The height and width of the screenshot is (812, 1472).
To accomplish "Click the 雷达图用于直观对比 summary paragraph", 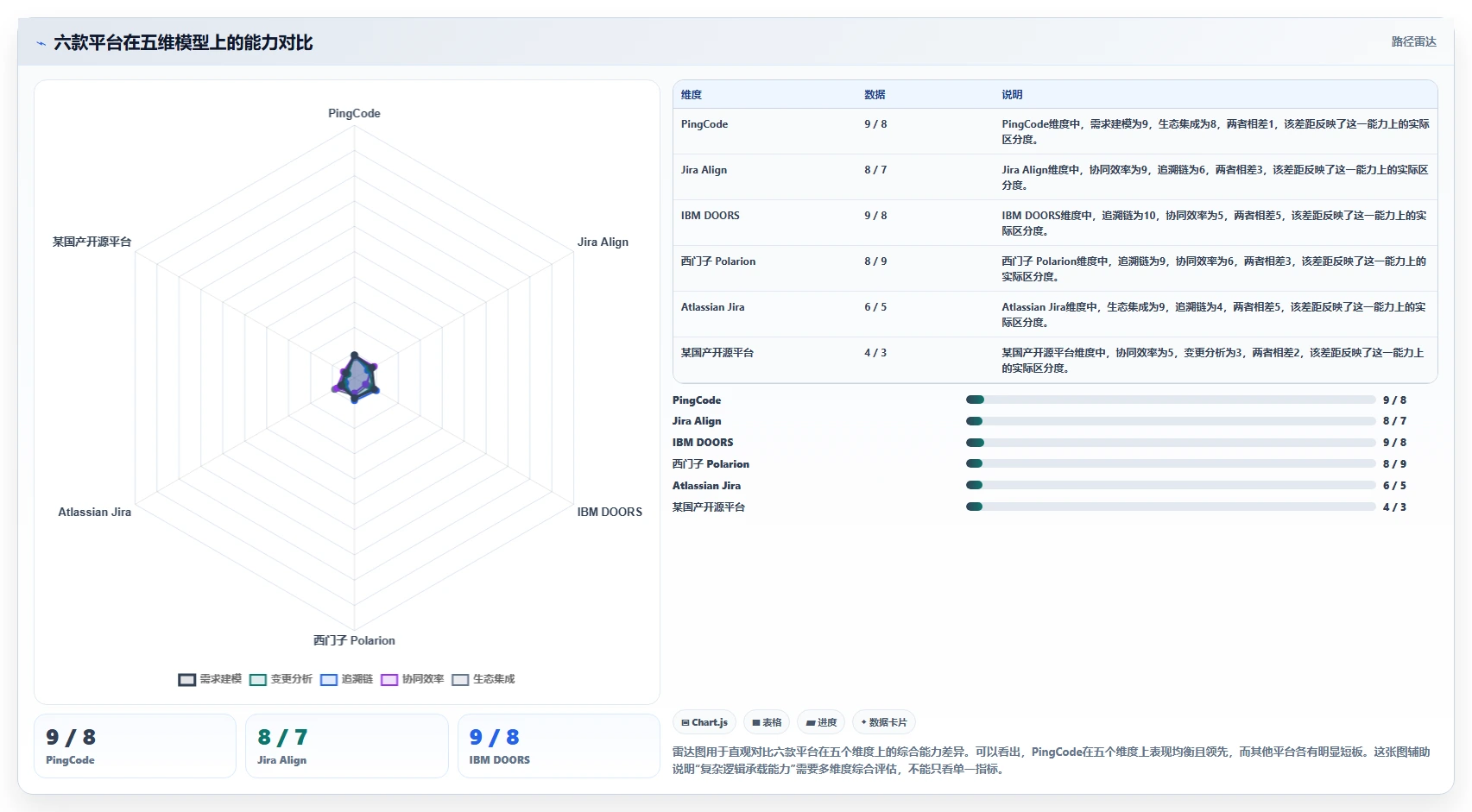I will coord(1051,760).
